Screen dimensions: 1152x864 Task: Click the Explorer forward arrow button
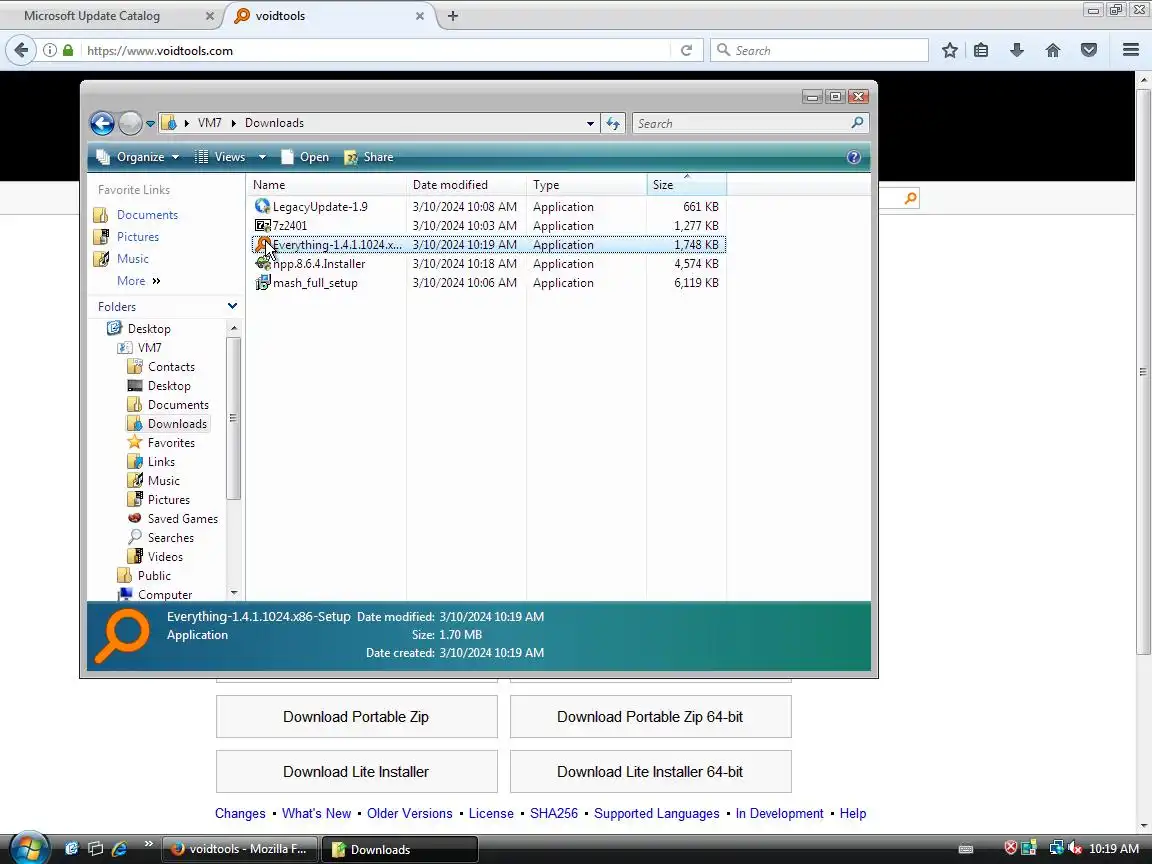[130, 123]
